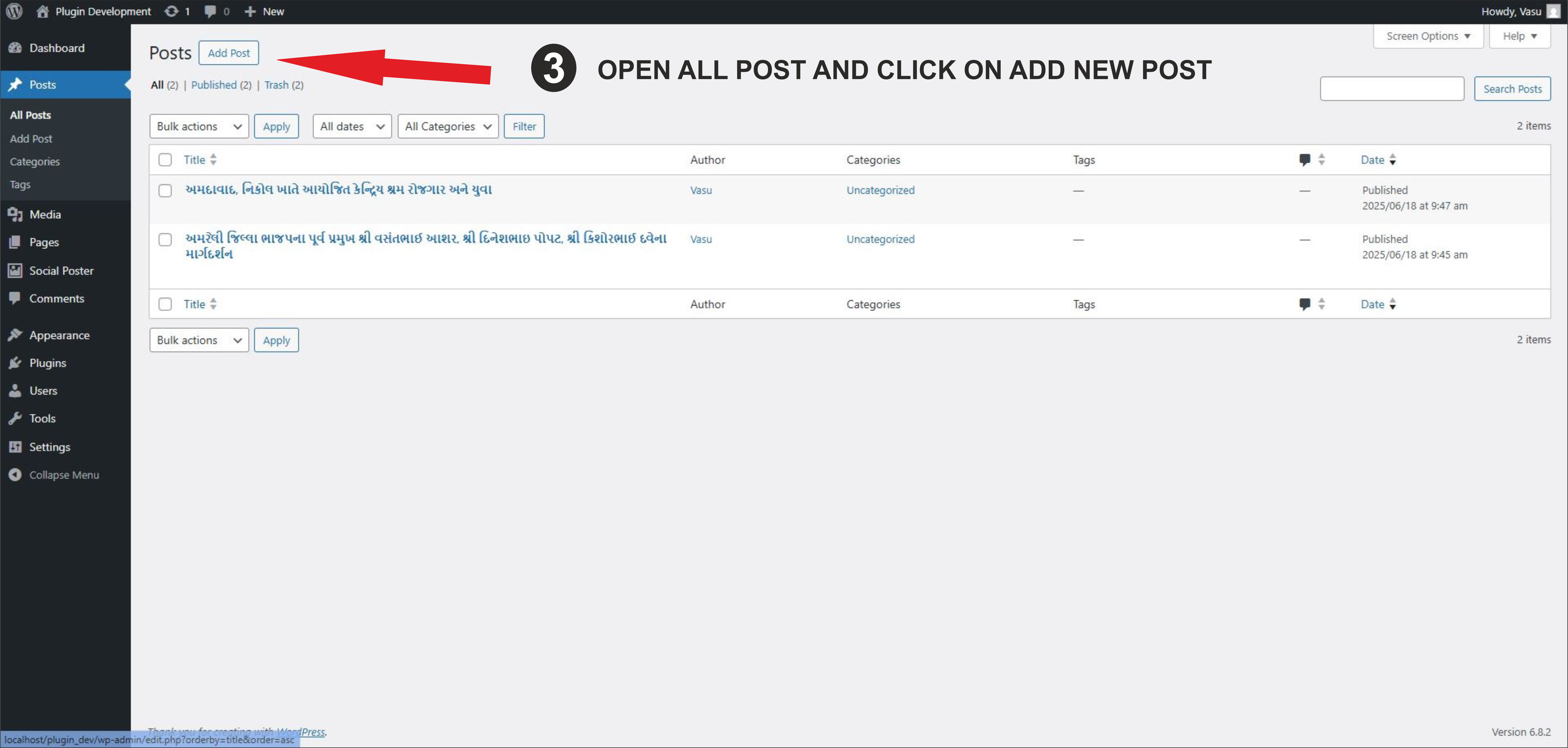Open the bottom Bulk actions dropdown
This screenshot has width=1568, height=748.
coord(199,340)
